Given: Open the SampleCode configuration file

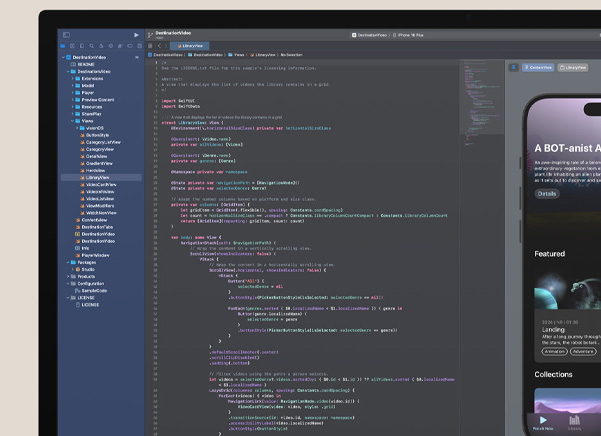Looking at the screenshot, I should pos(91,290).
